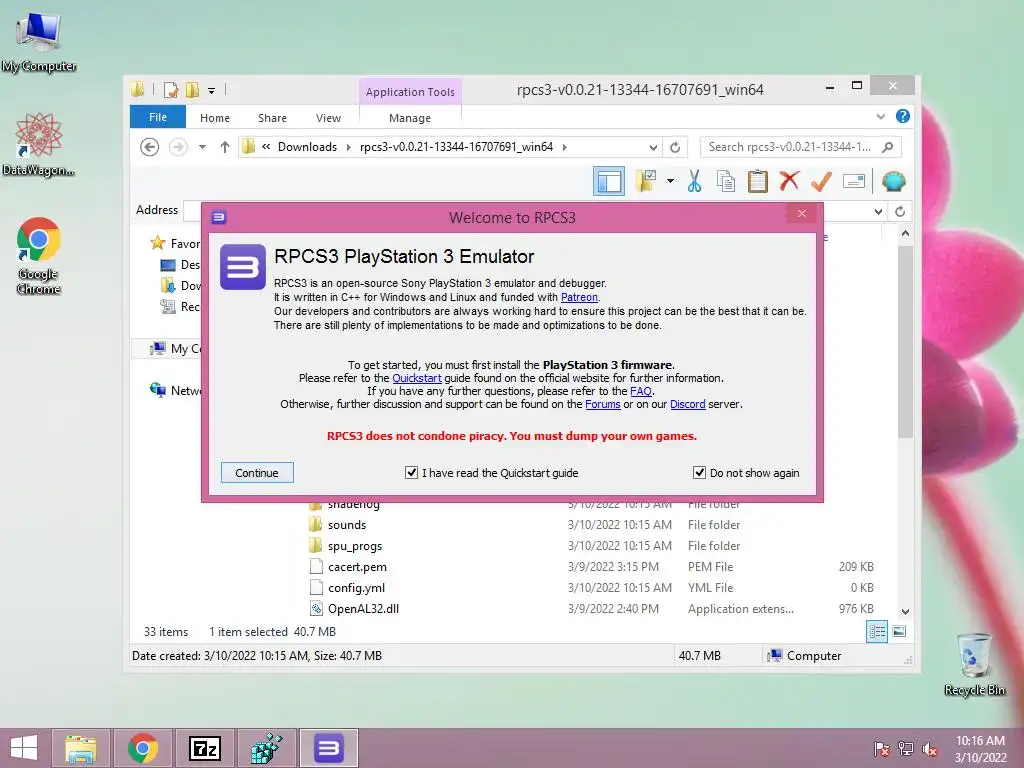Image resolution: width=1024 pixels, height=768 pixels.
Task: Click the secondary Address bar refresh icon
Action: pos(900,212)
